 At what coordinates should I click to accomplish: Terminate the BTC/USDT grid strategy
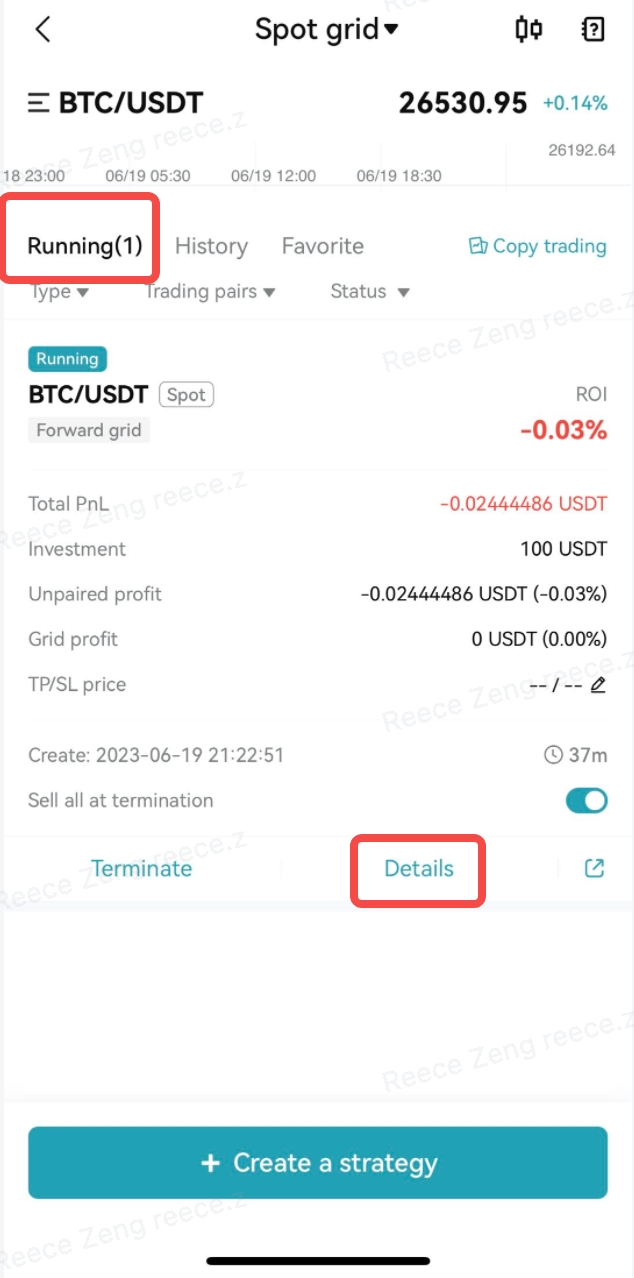141,868
